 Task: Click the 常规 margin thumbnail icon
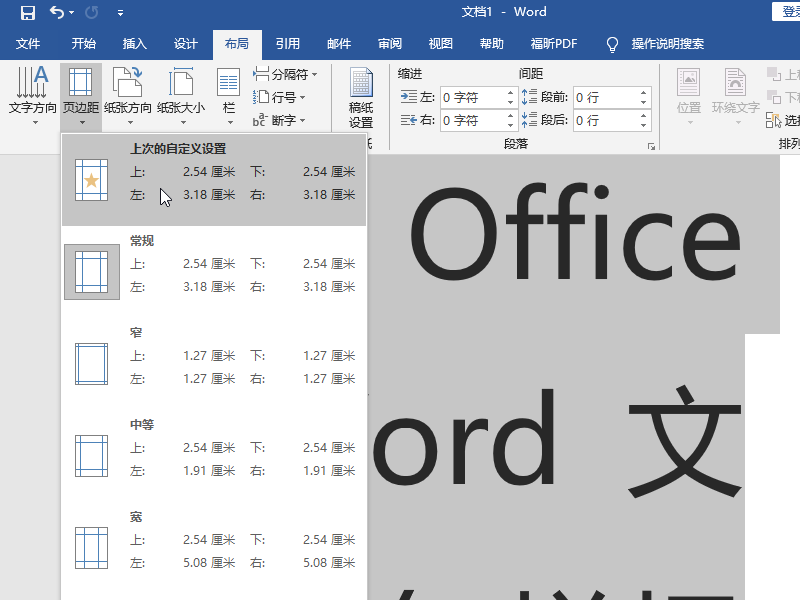pyautogui.click(x=91, y=272)
